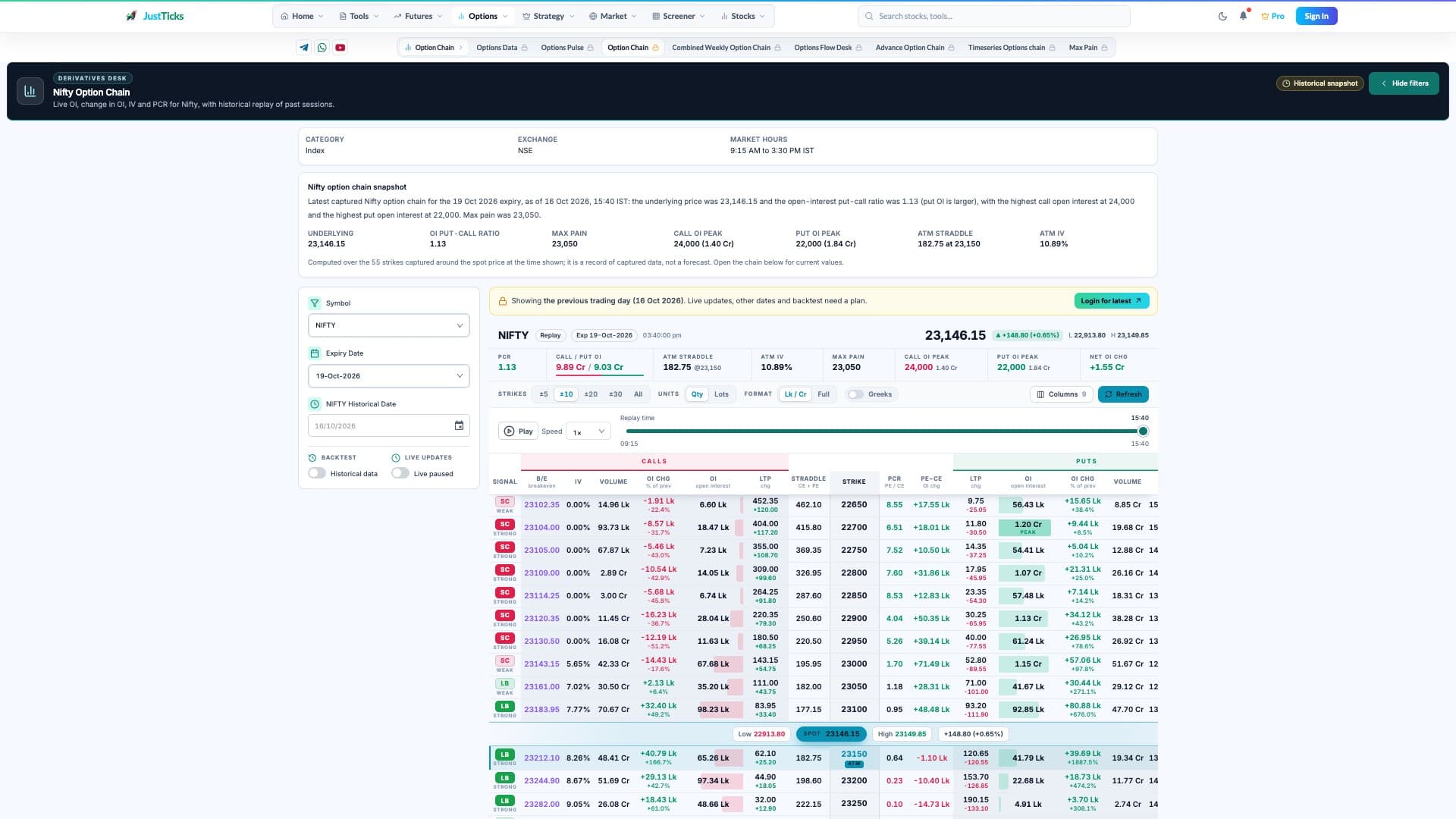Open the replay Speed 1x dropdown
1456x819 pixels.
click(588, 431)
